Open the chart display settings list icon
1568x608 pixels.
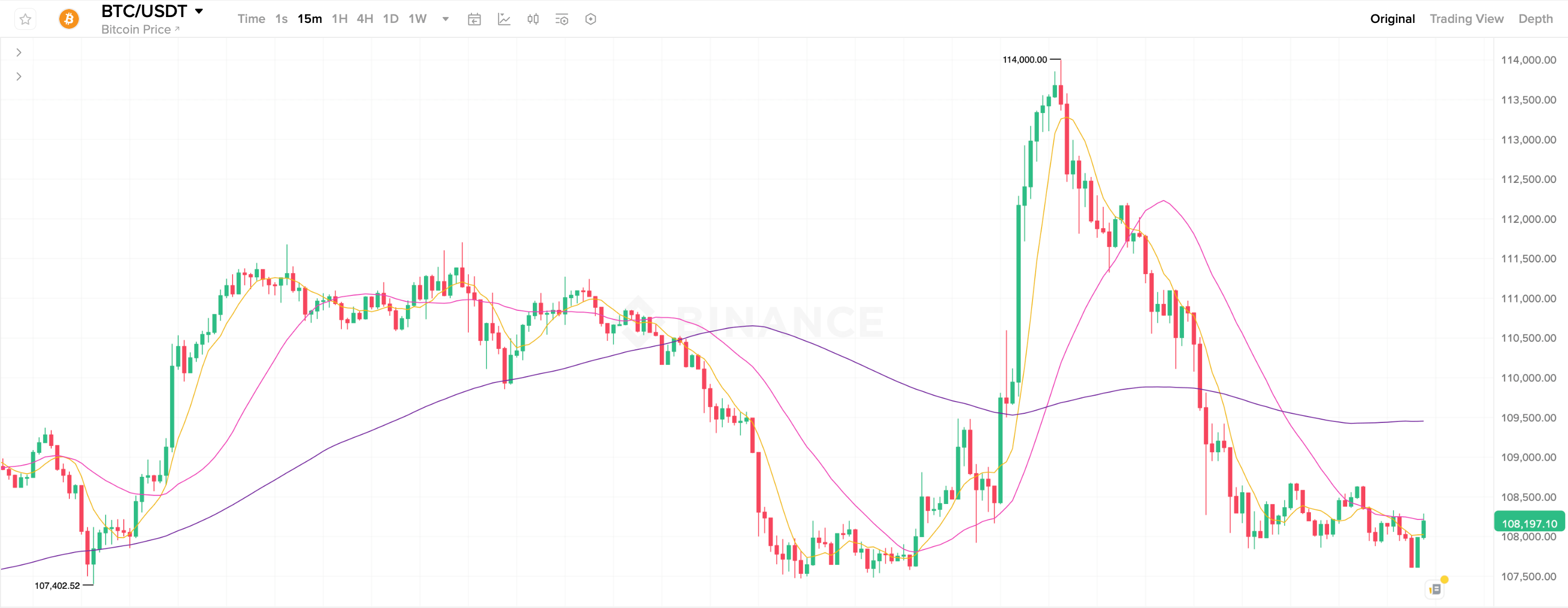(x=562, y=20)
